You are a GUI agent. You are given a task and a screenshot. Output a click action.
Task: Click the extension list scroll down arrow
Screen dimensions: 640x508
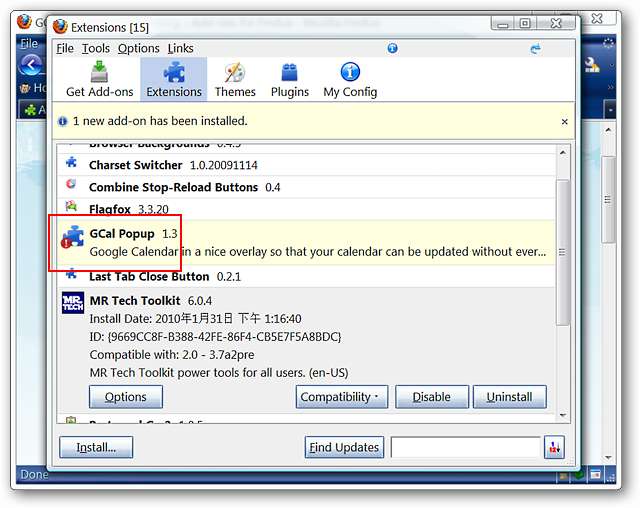563,415
